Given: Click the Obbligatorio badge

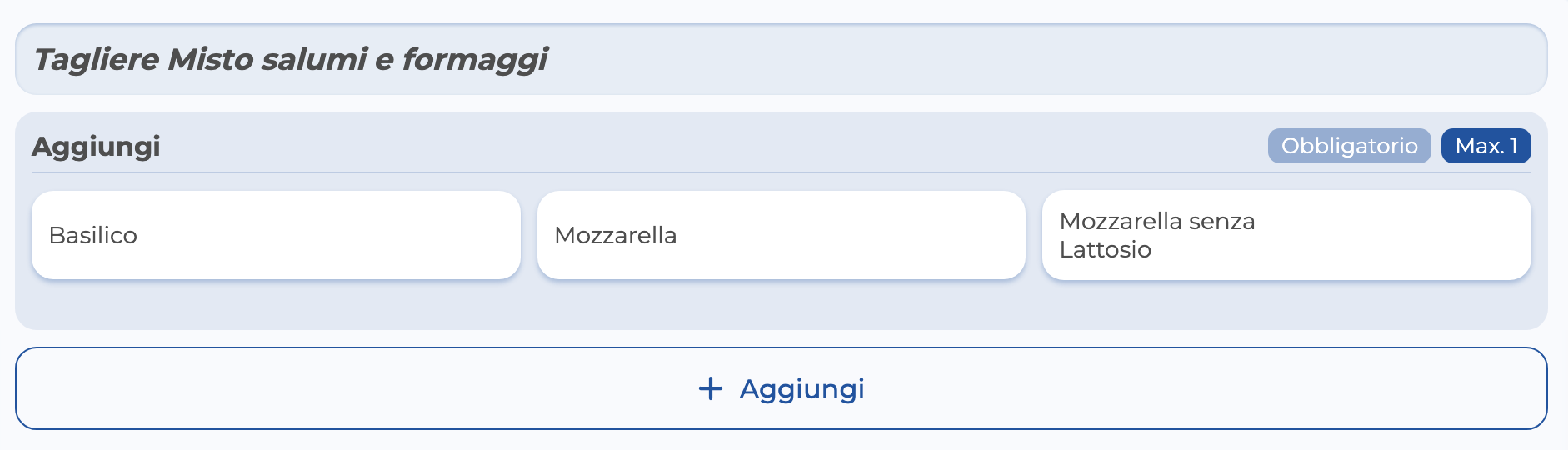Looking at the screenshot, I should [1349, 146].
